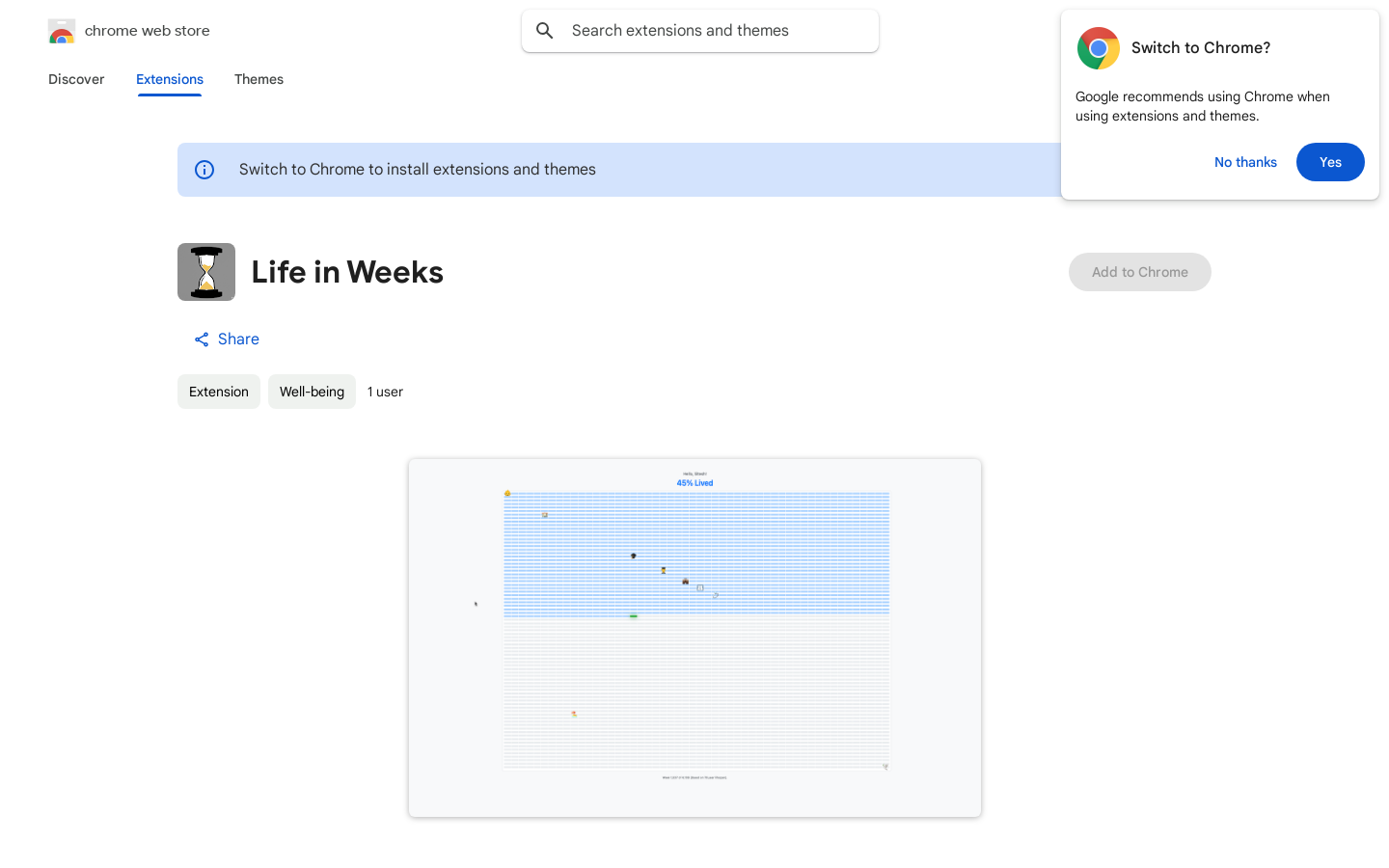The width and height of the screenshot is (1389, 868).
Task: Select the Extensions tab
Action: (170, 79)
